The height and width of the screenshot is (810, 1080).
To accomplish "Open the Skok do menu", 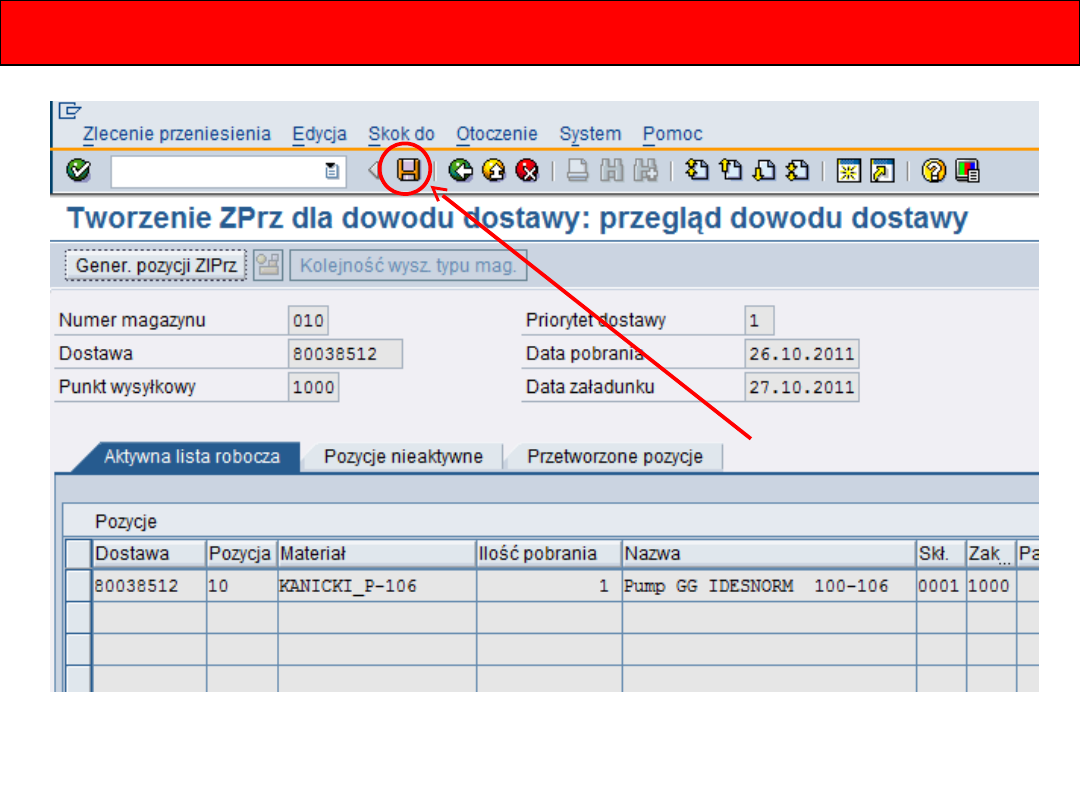I will (401, 134).
